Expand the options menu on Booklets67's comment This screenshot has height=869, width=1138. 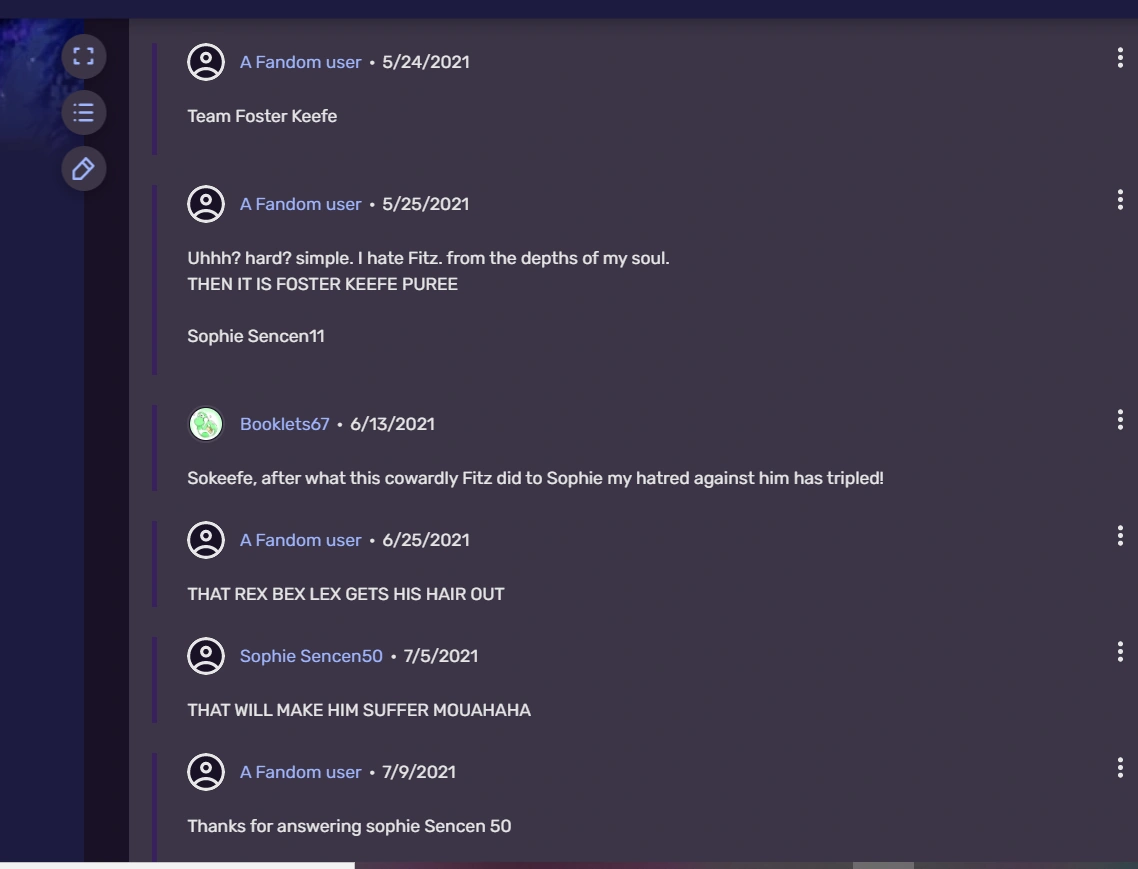(x=1119, y=420)
